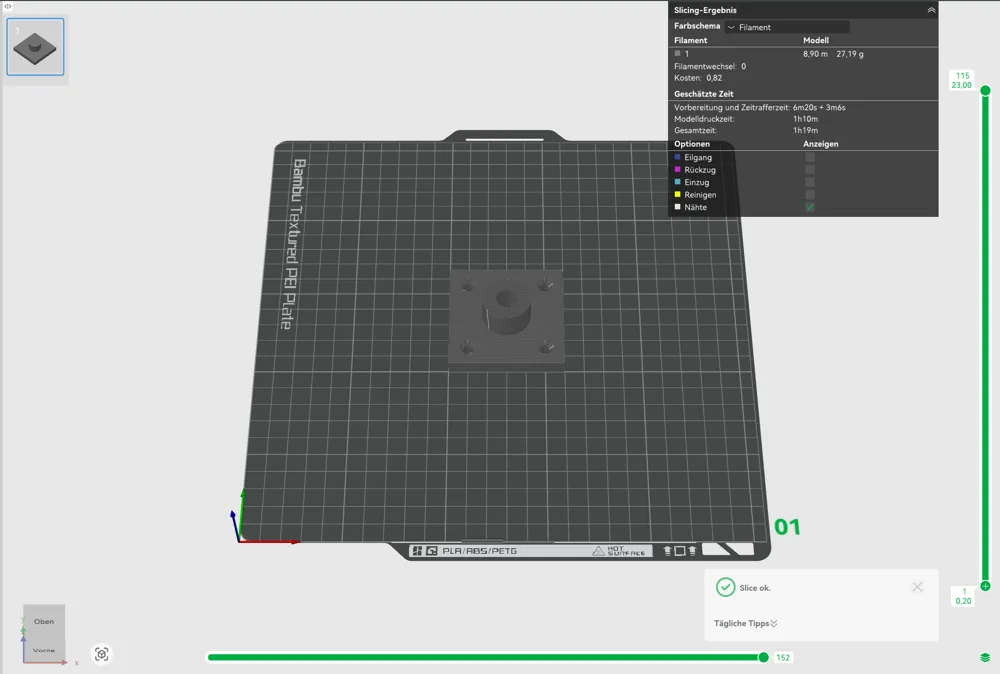Click the Geschätzte Zeit heading
This screenshot has height=674, width=1000.
pyautogui.click(x=703, y=94)
